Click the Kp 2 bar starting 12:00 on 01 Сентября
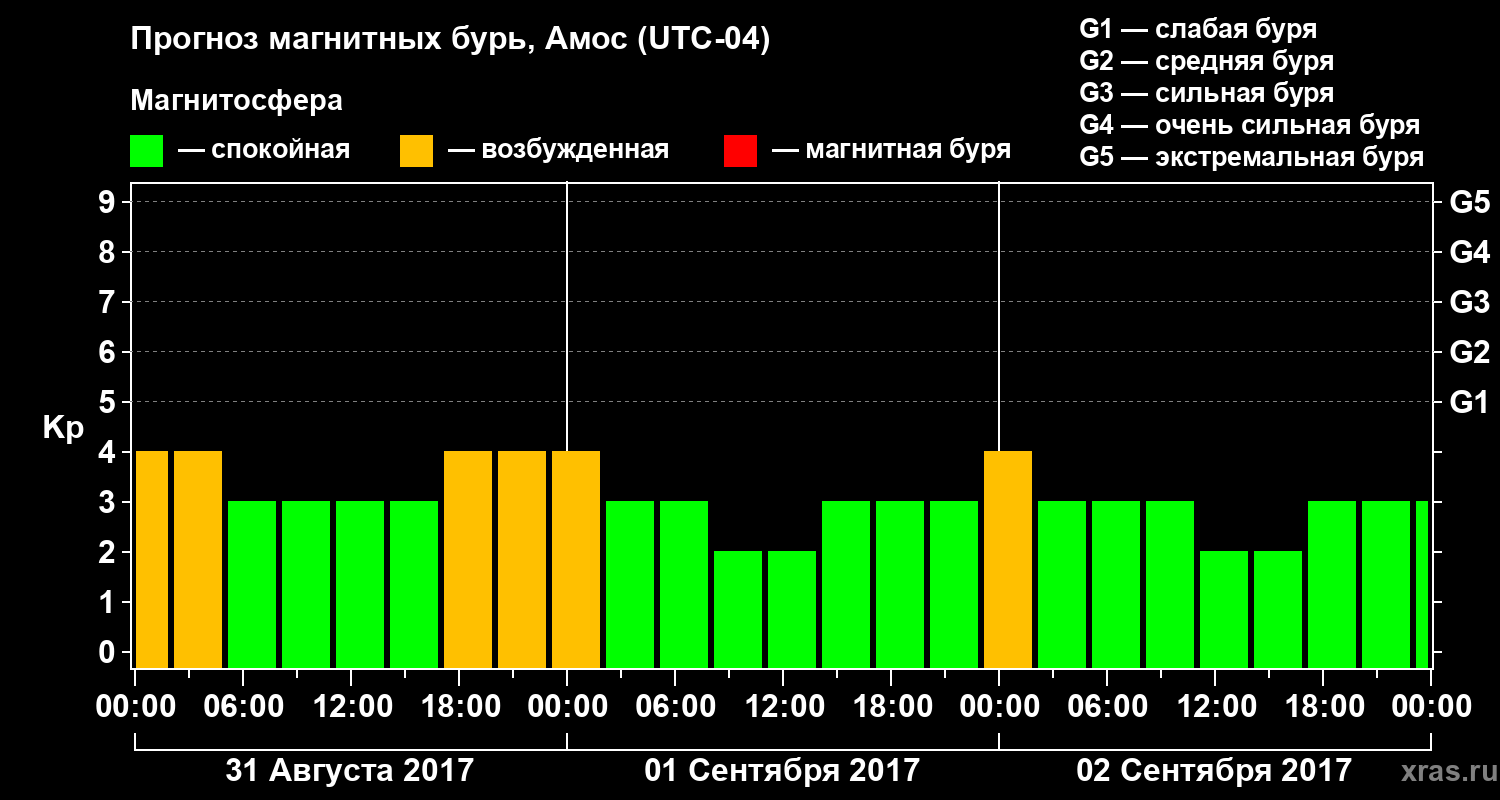The width and height of the screenshot is (1500, 800). (792, 610)
